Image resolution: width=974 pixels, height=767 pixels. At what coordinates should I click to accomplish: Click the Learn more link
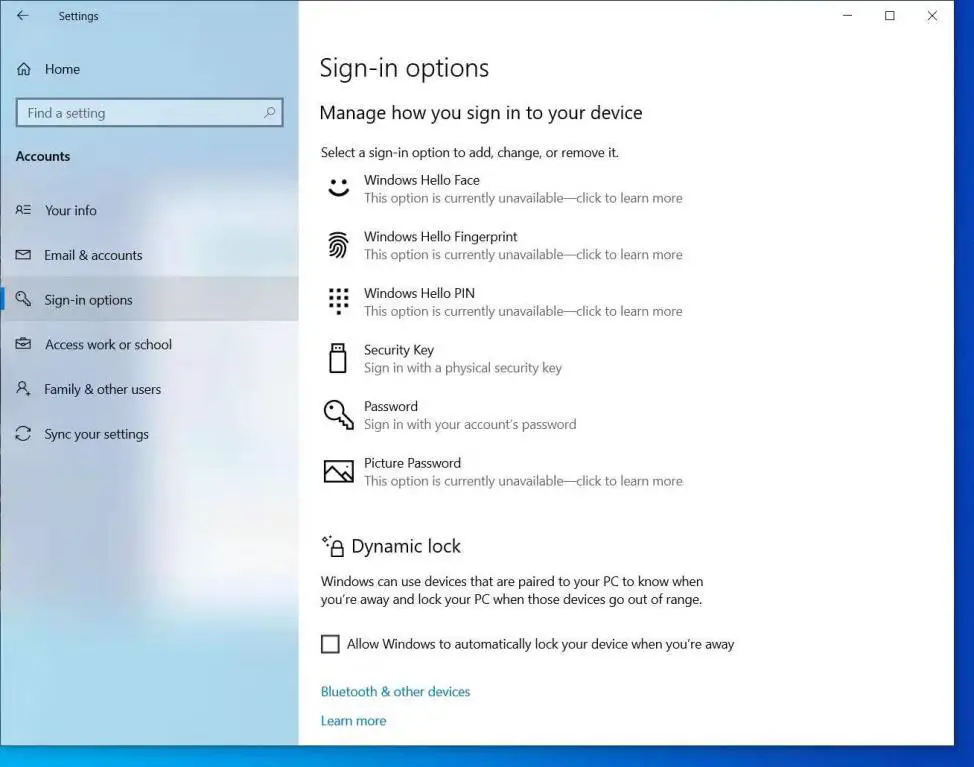[353, 720]
